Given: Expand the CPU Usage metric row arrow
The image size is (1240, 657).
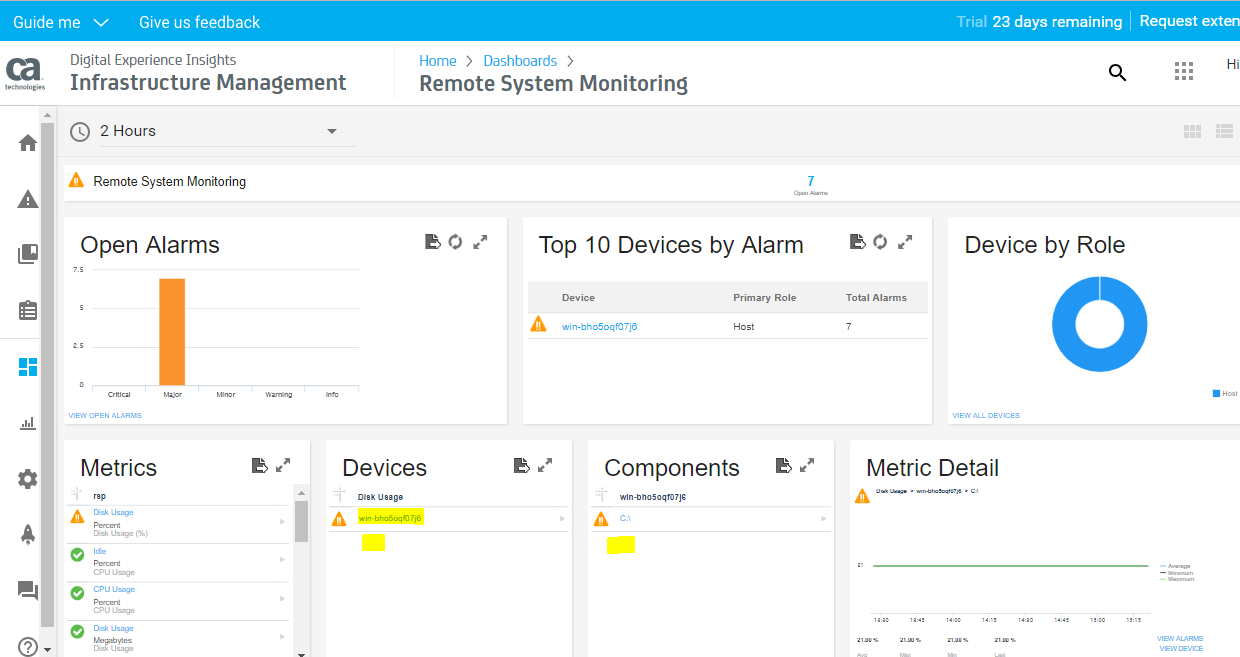Looking at the screenshot, I should pos(281,599).
